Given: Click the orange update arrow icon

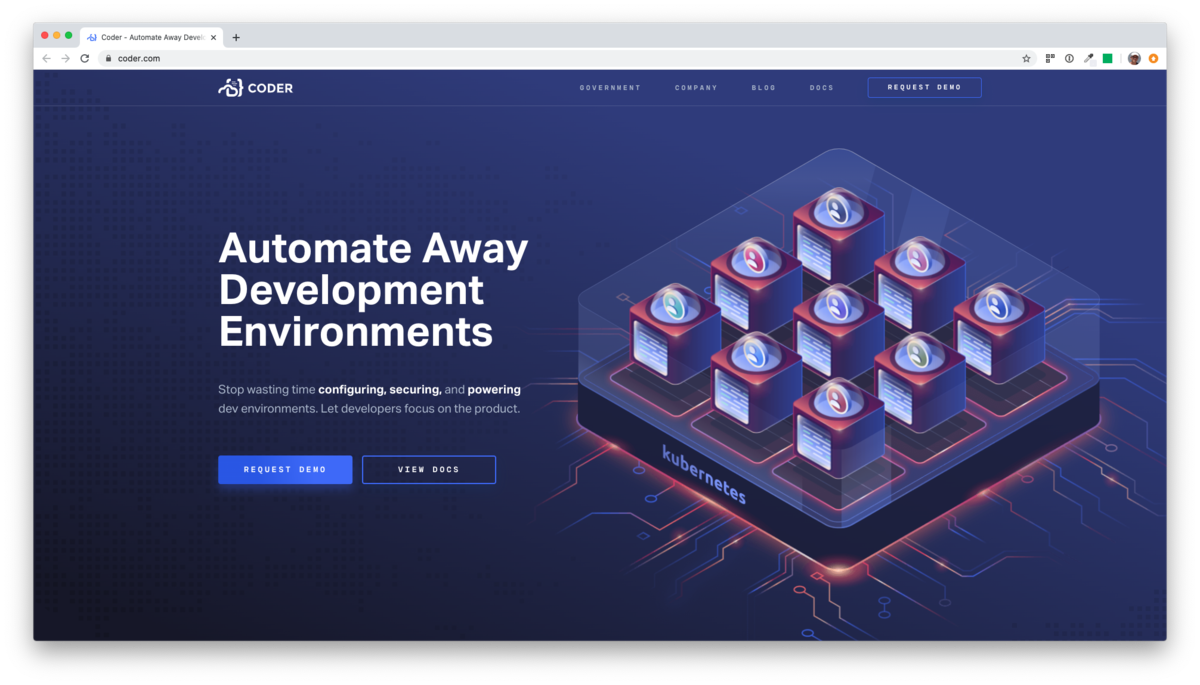Looking at the screenshot, I should (x=1153, y=59).
